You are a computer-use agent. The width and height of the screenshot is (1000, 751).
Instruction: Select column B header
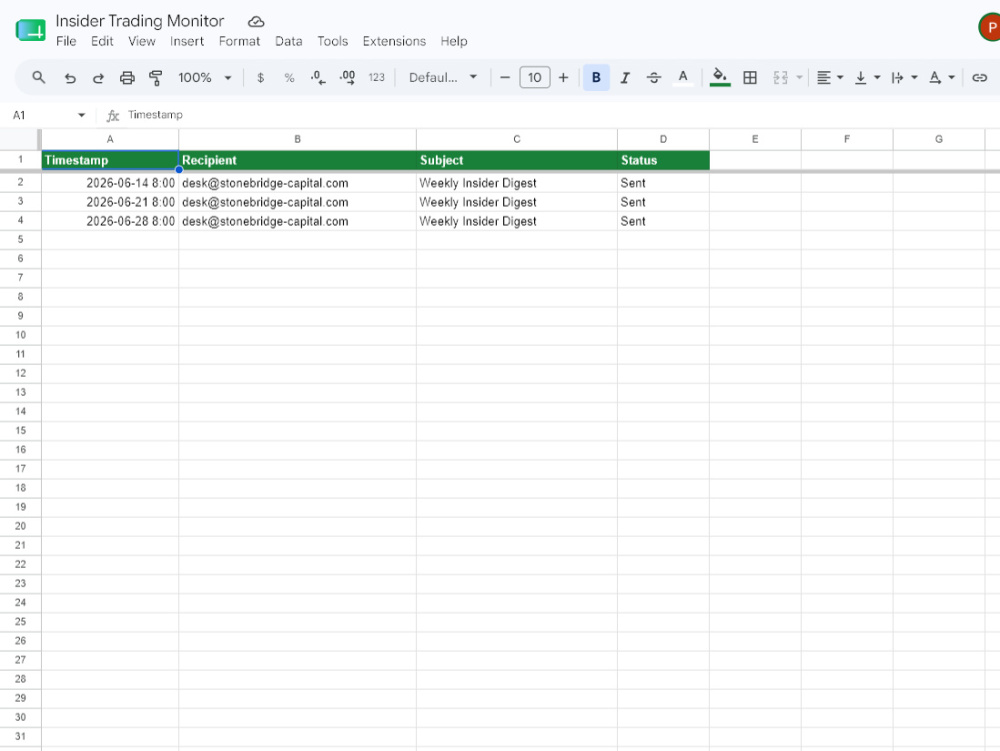(297, 139)
